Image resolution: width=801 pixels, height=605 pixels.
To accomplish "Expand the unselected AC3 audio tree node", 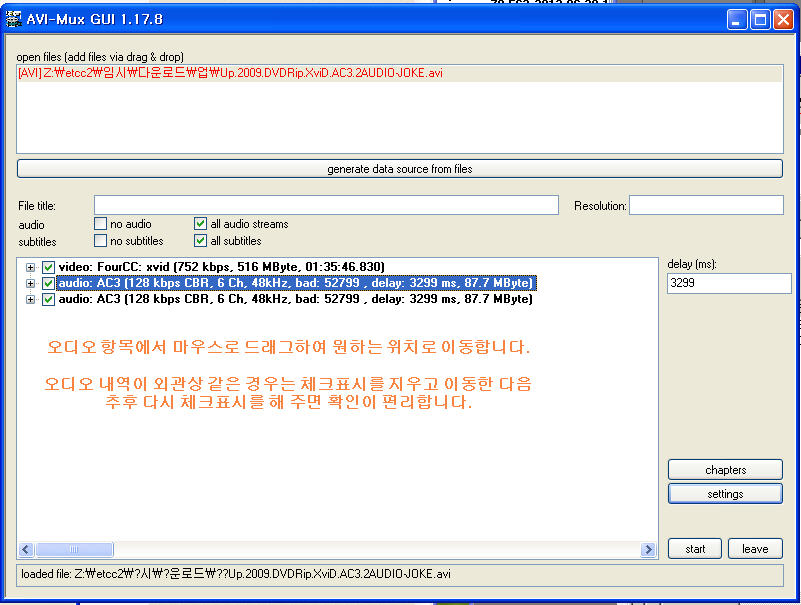I will click(x=31, y=299).
